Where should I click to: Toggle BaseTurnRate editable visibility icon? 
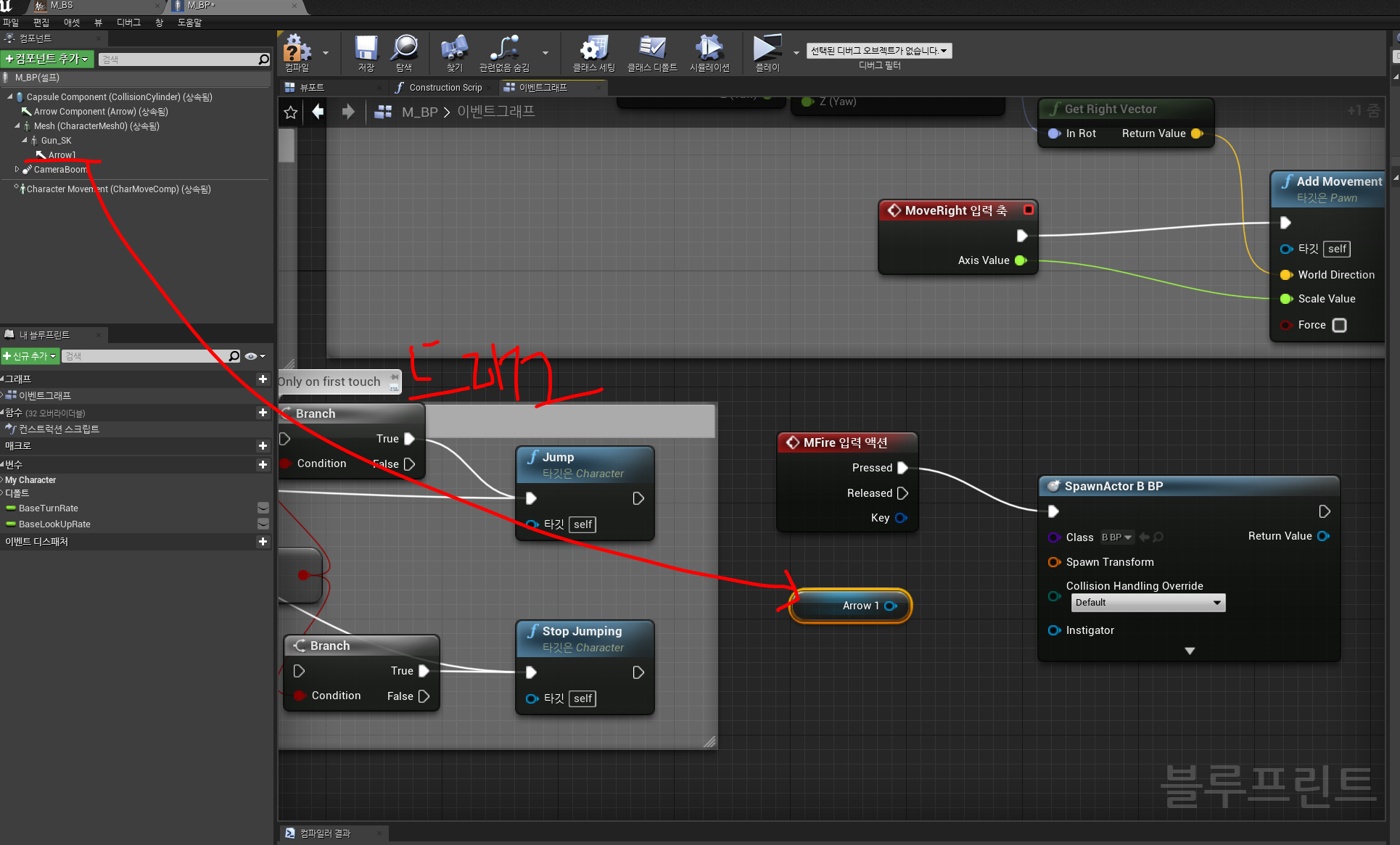(x=263, y=508)
